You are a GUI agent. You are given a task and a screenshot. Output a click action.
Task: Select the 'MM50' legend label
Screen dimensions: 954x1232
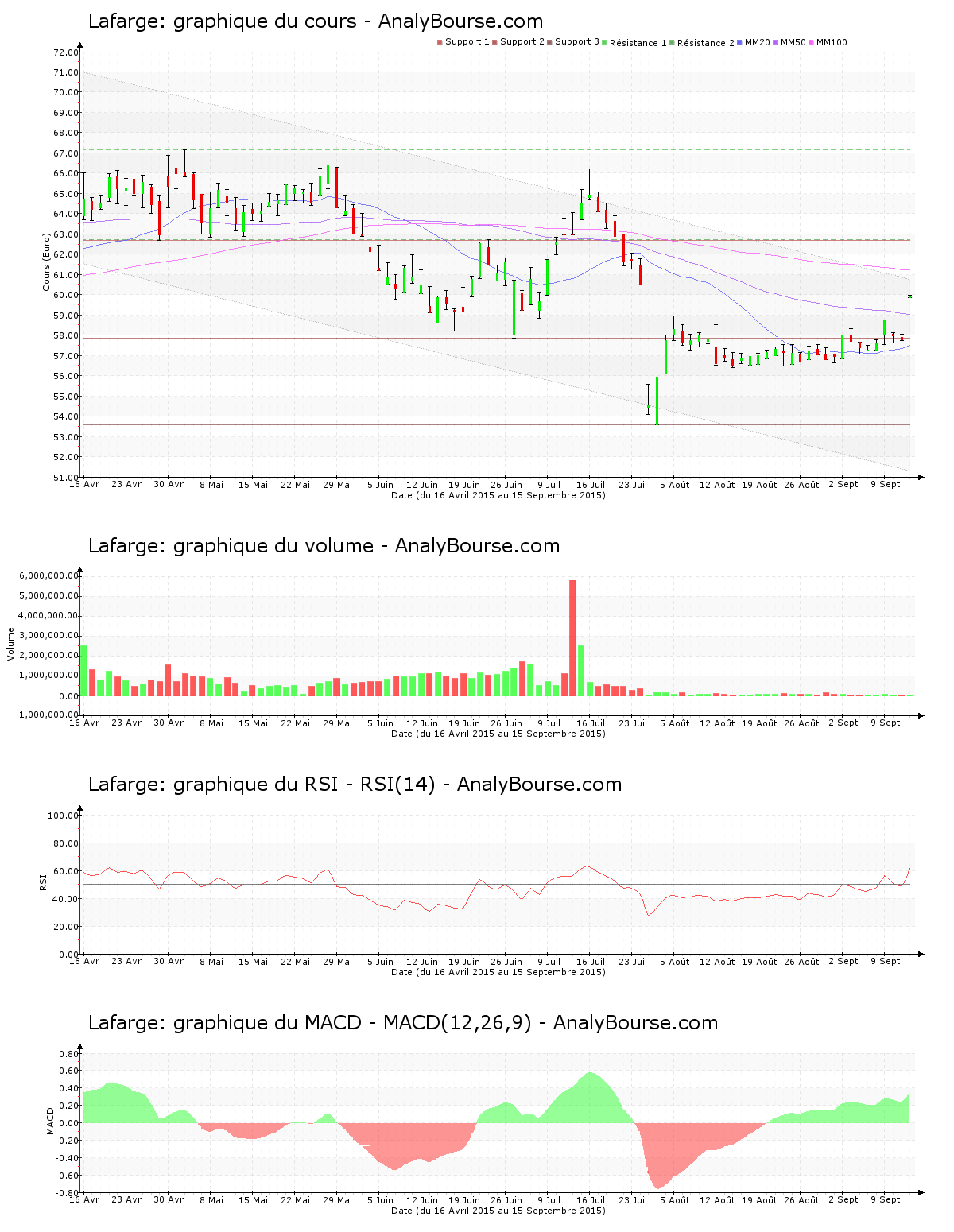pyautogui.click(x=793, y=42)
